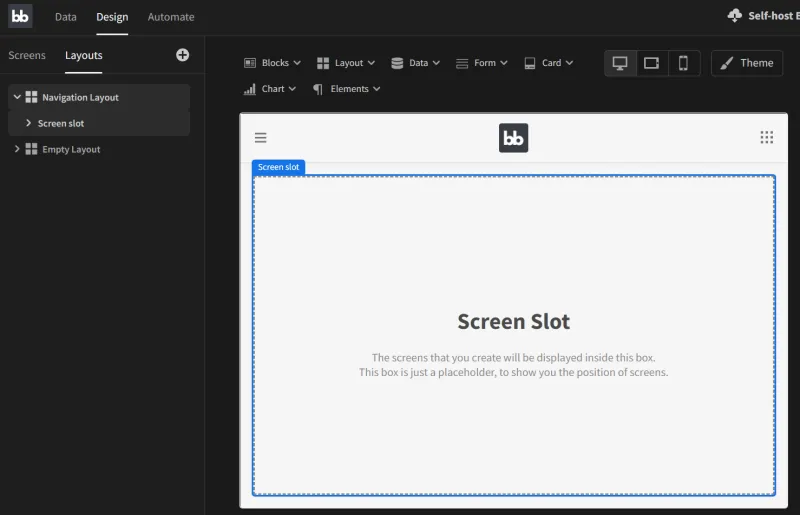Expand the Empty Layout tree item
The height and width of the screenshot is (515, 800).
point(17,149)
